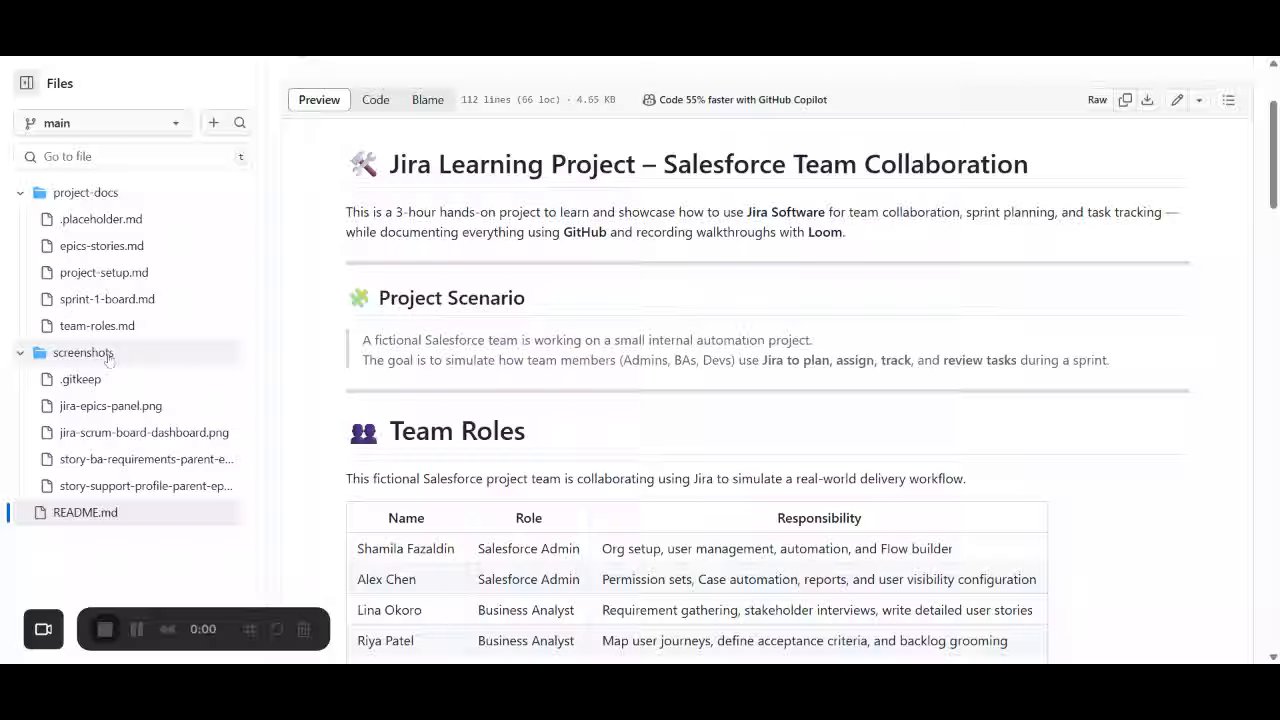Stop the Loom recording

[105, 630]
